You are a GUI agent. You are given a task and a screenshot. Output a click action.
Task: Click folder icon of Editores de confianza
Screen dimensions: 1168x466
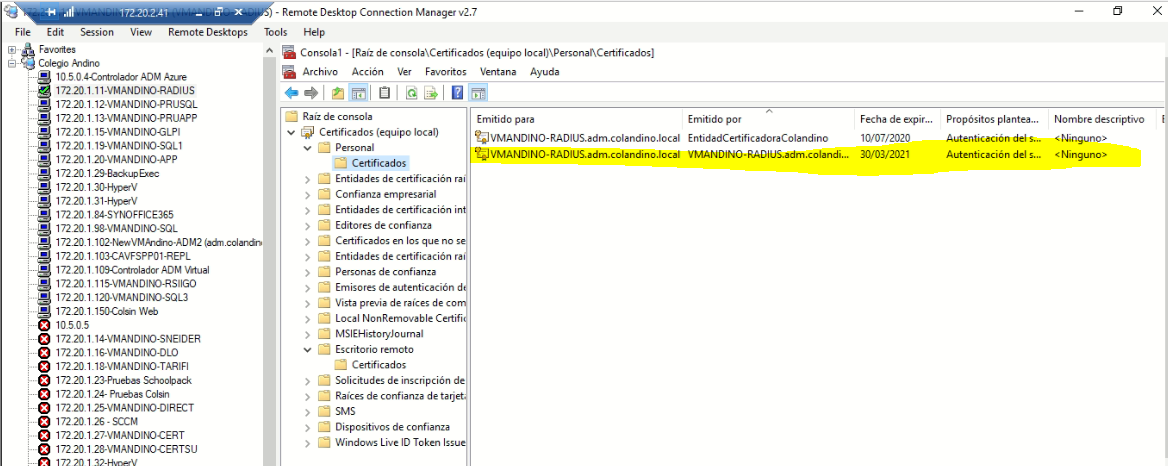(x=323, y=225)
